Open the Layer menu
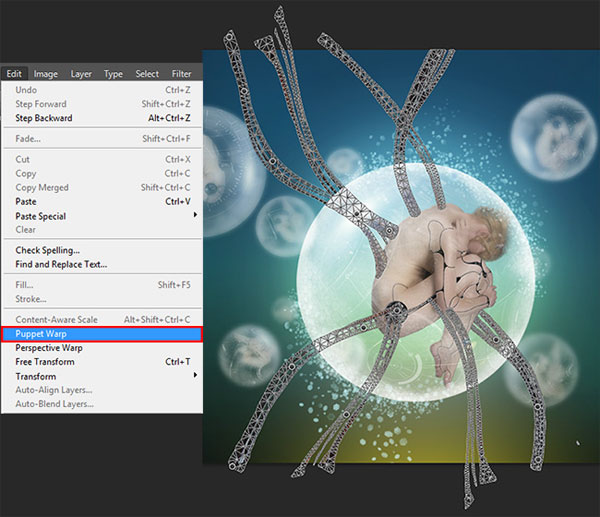 tap(81, 73)
